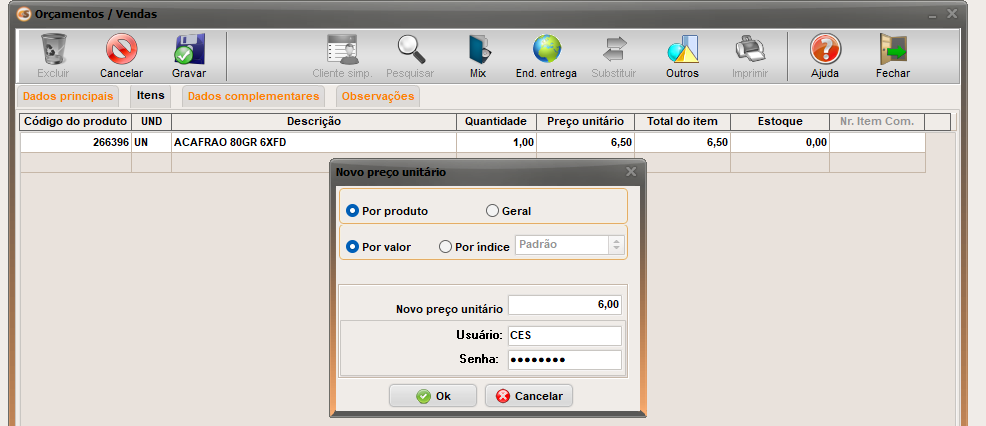The height and width of the screenshot is (426, 986).
Task: Open Ajuda help icon
Action: click(x=824, y=49)
